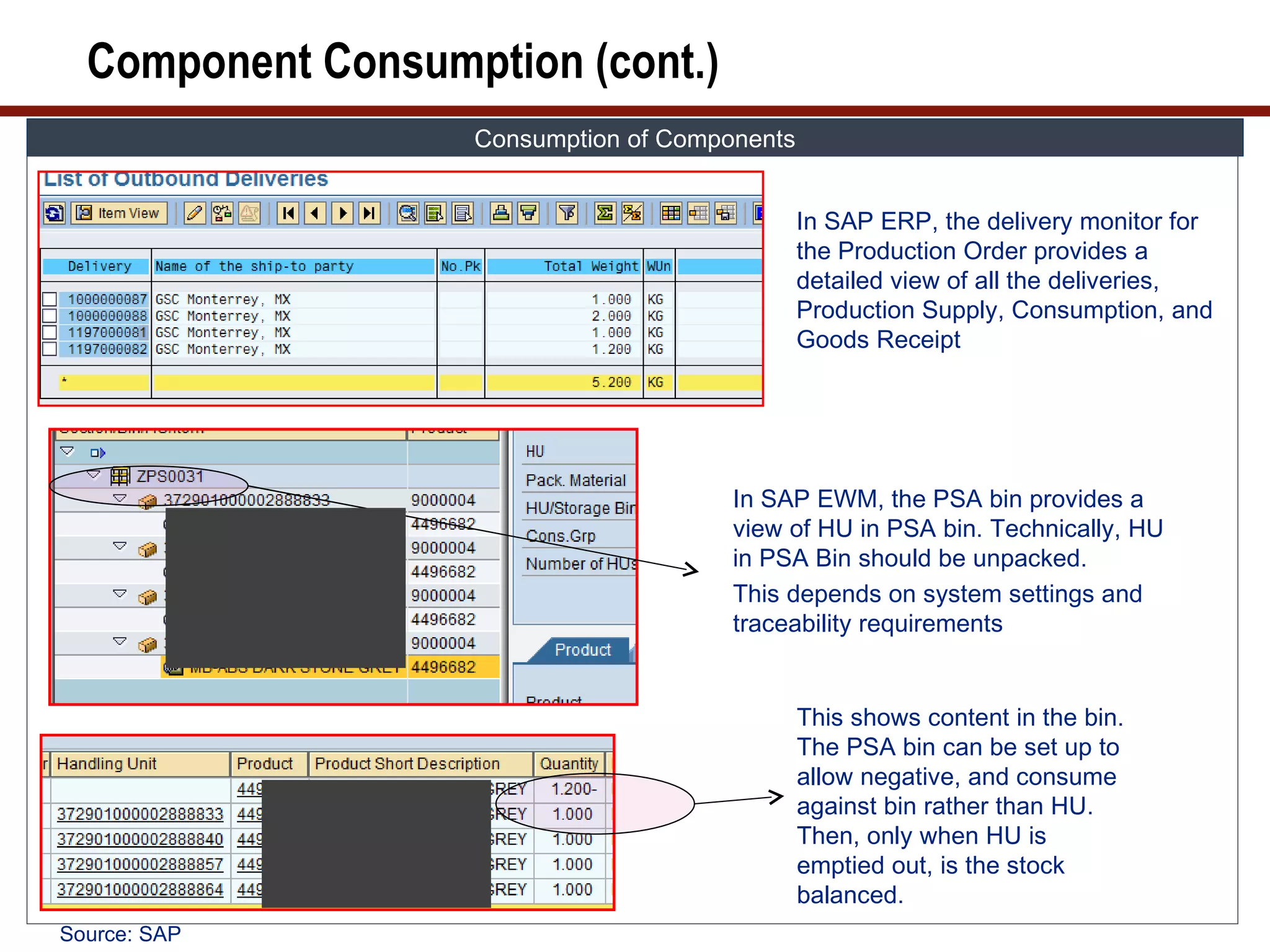
Task: Click the Total Weight column header
Action: coord(563,267)
